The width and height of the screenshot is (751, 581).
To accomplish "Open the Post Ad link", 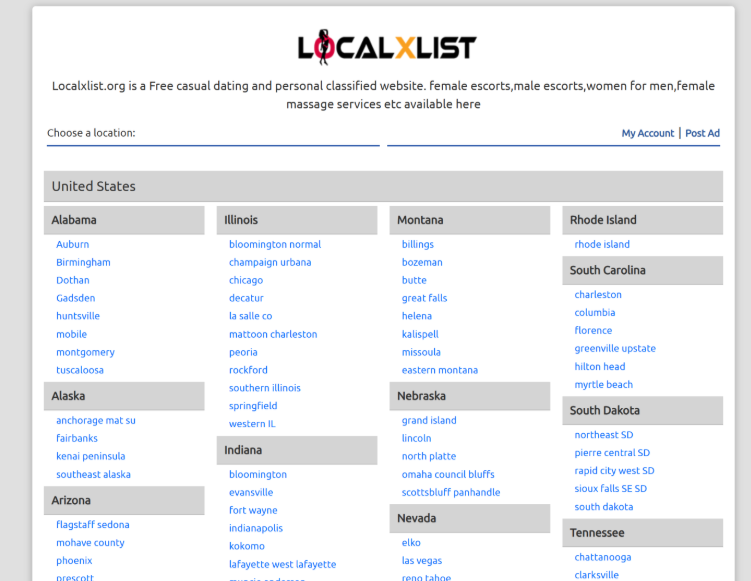I will pos(702,133).
